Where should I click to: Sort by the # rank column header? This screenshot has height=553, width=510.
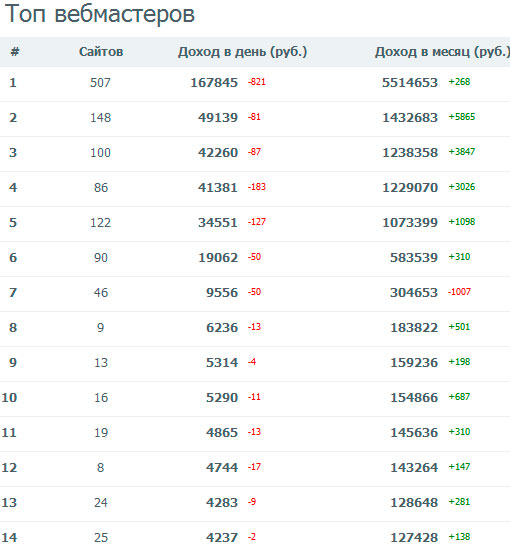pos(14,52)
